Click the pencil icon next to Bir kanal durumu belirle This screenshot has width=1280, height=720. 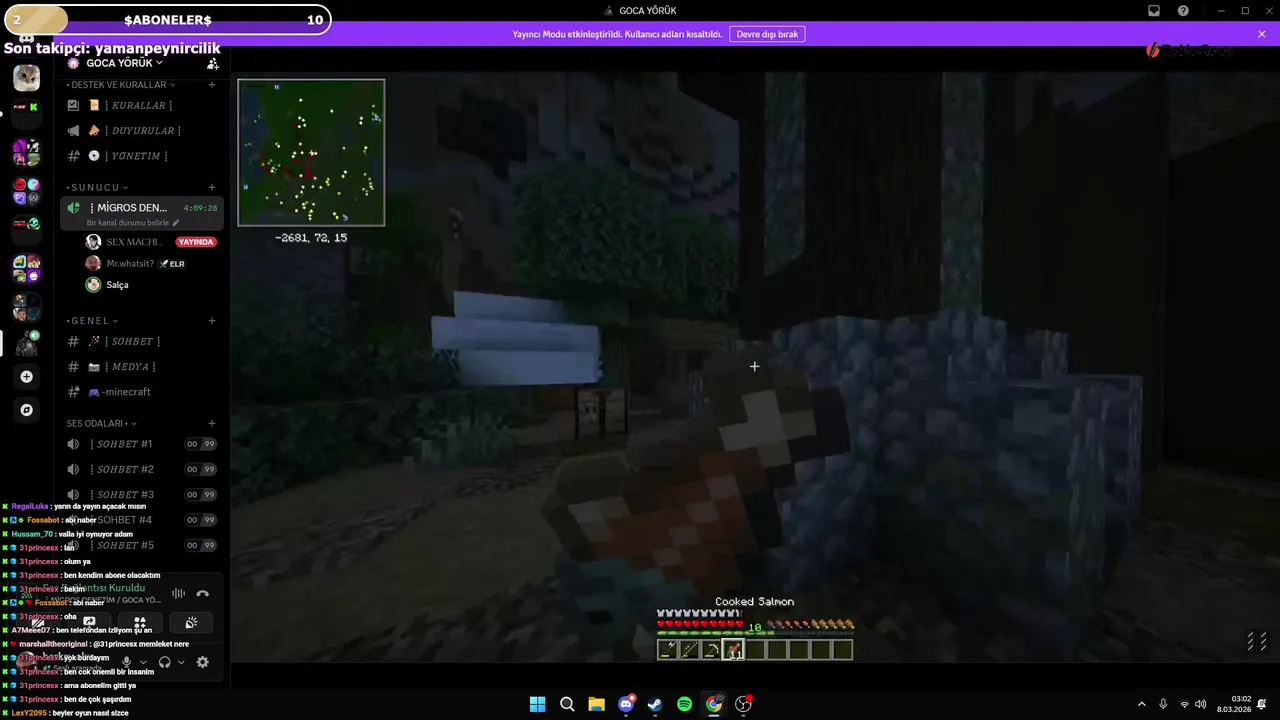point(176,223)
